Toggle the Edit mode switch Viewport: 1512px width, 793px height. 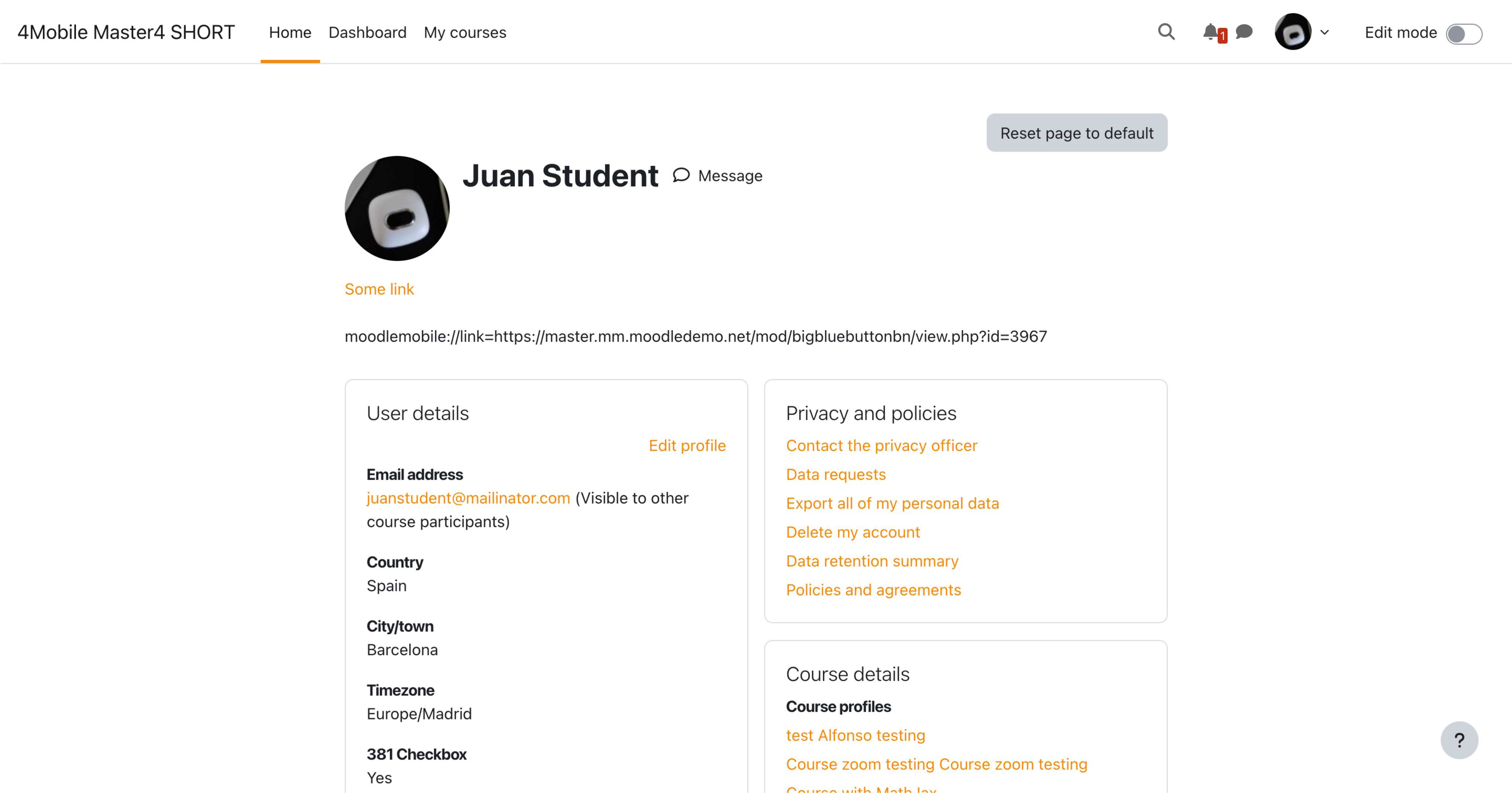click(1464, 34)
